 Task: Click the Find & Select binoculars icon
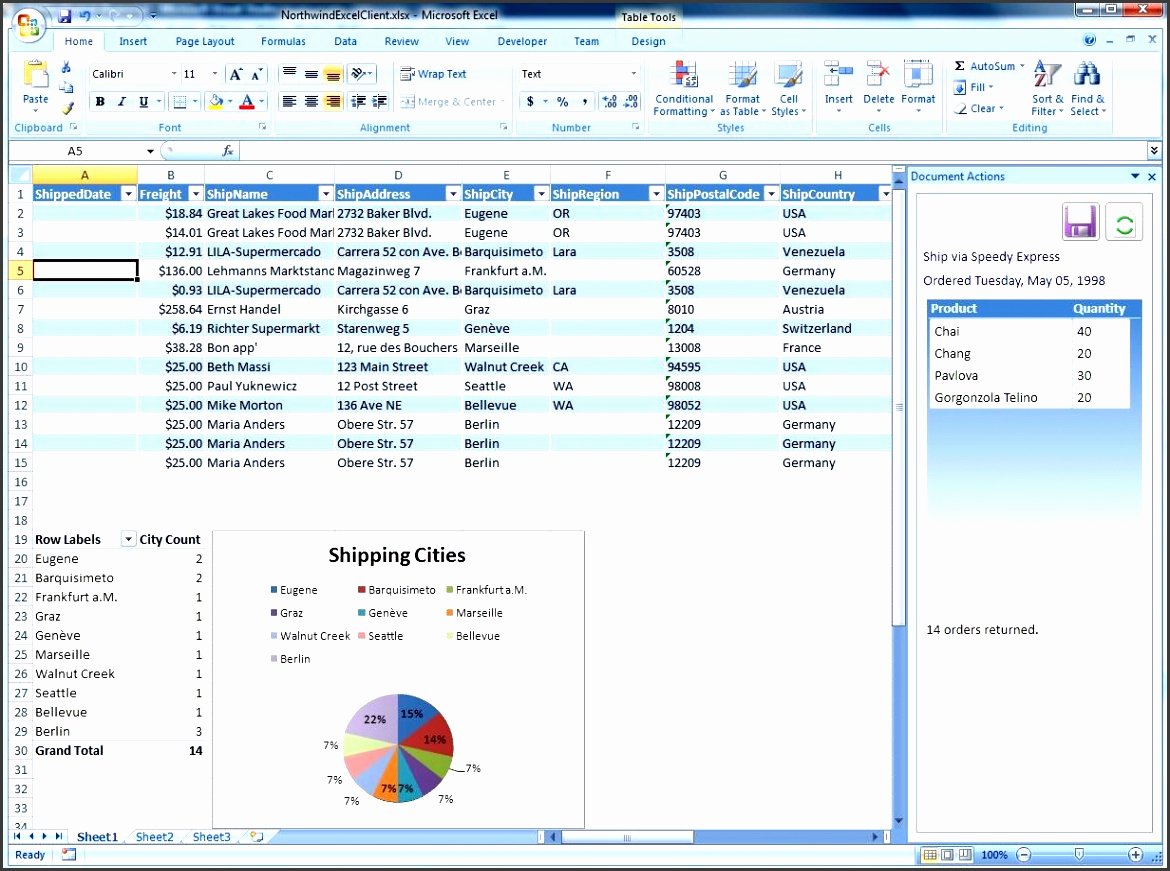tap(1086, 72)
